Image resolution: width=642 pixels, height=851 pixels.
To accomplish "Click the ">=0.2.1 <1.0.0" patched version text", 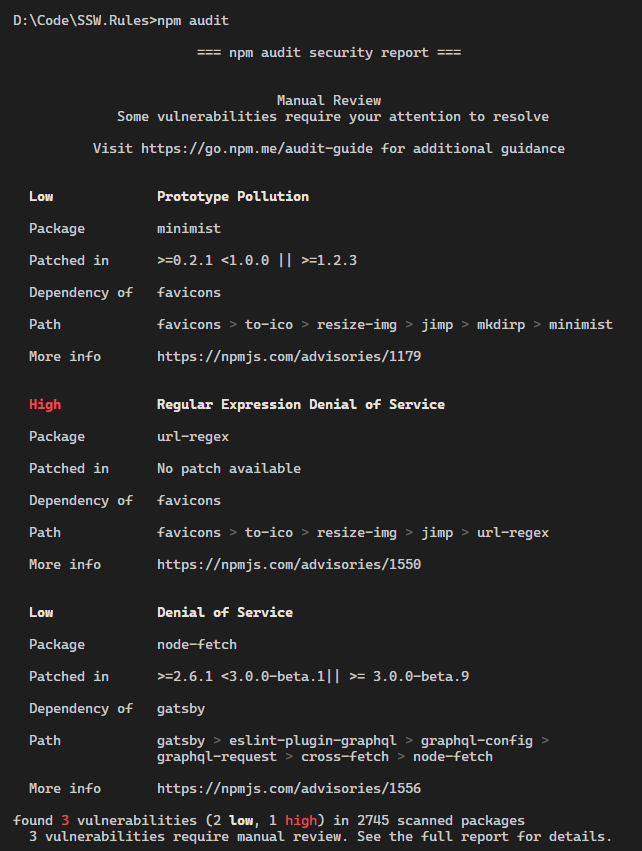I will (213, 260).
